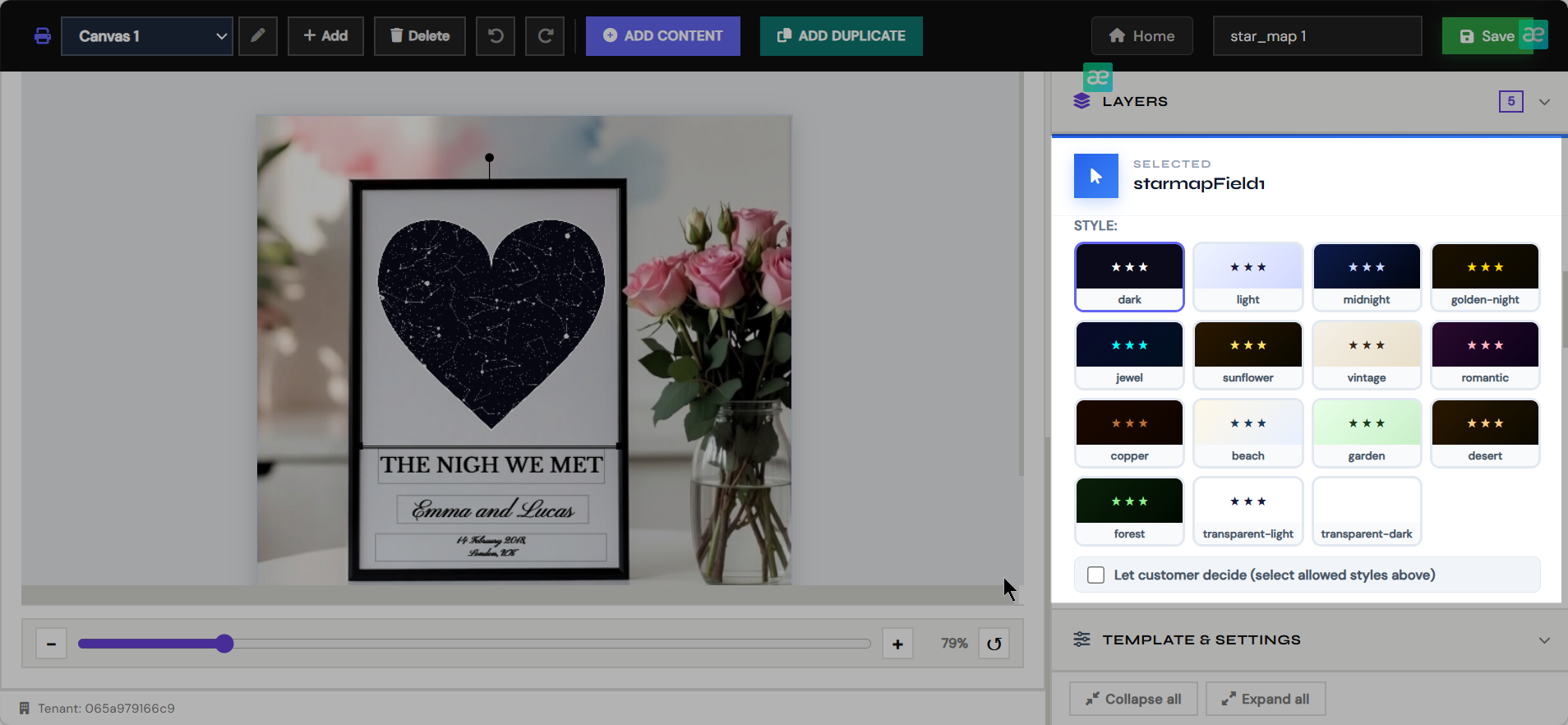Click the zoom in plus button
1568x725 pixels.
coord(897,644)
